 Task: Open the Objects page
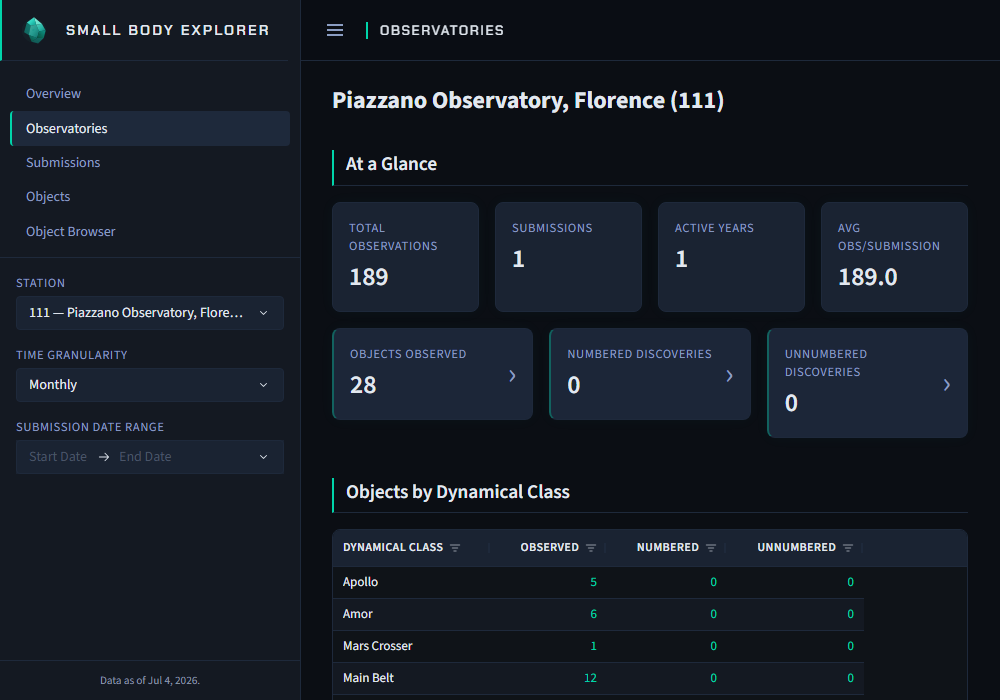48,197
